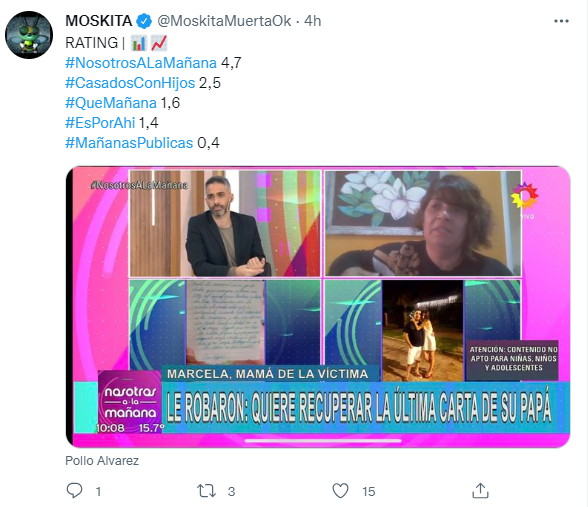Viewport: 588px width, 507px height.
Task: Like the tweet with heart icon
Action: point(340,490)
